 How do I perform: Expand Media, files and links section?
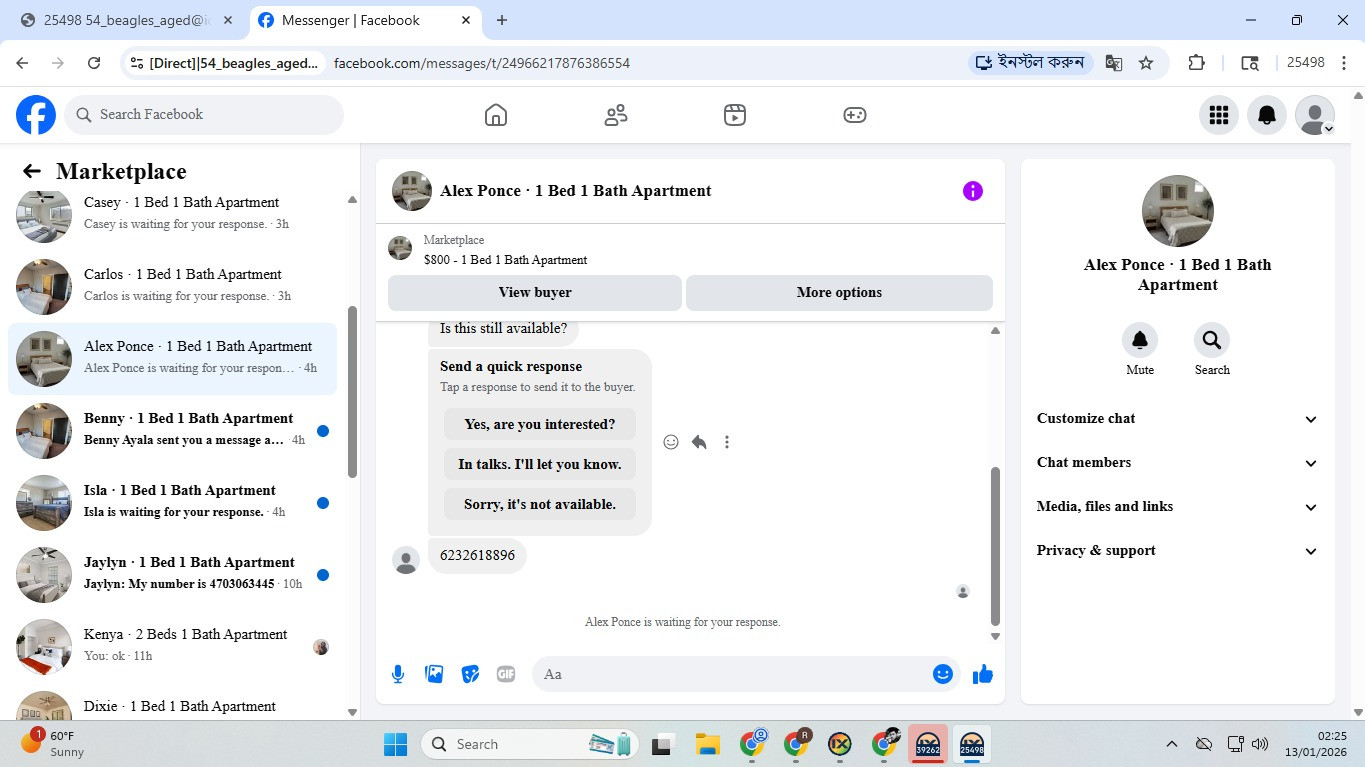(1177, 507)
